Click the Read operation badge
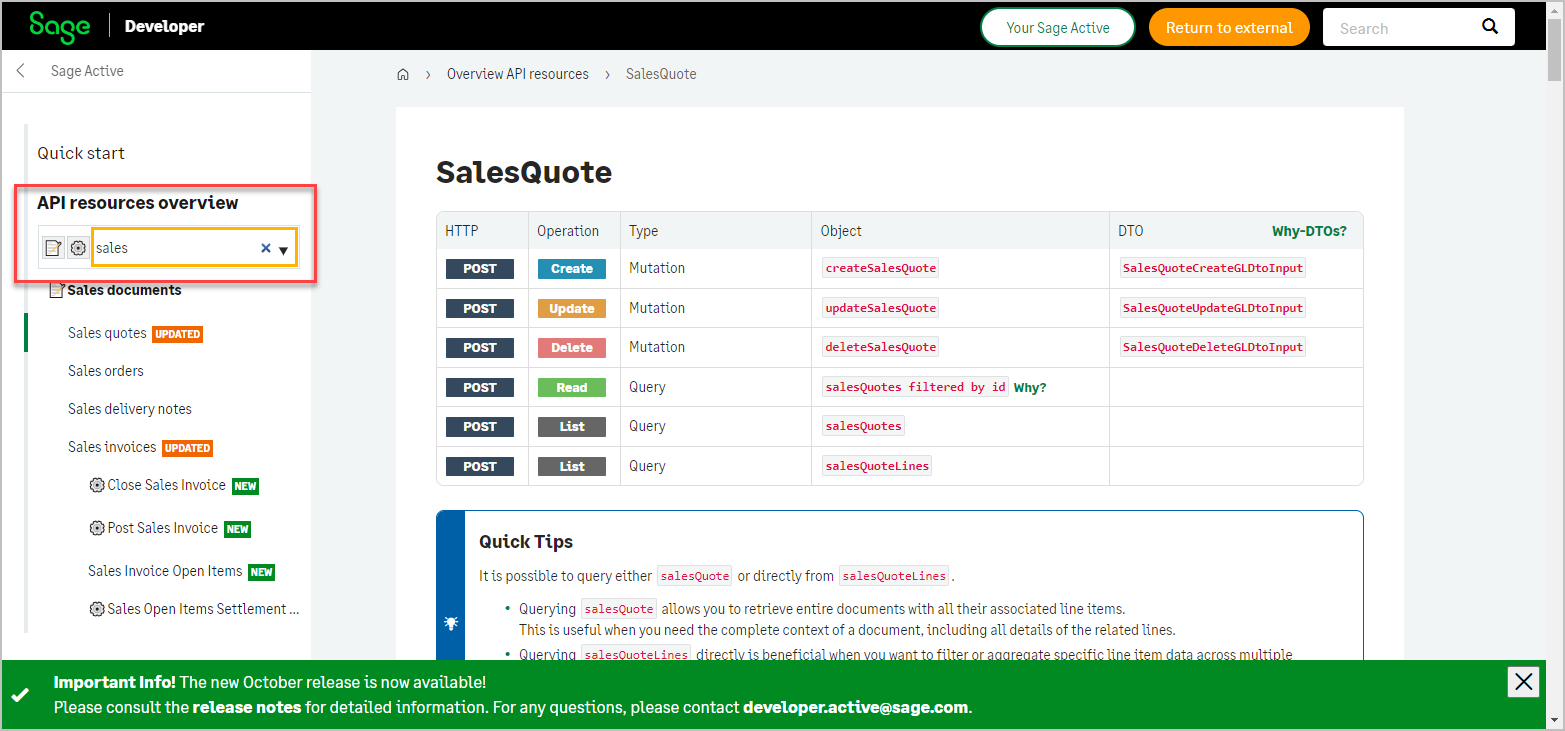Screen dimensions: 1565x731 tap(572, 387)
